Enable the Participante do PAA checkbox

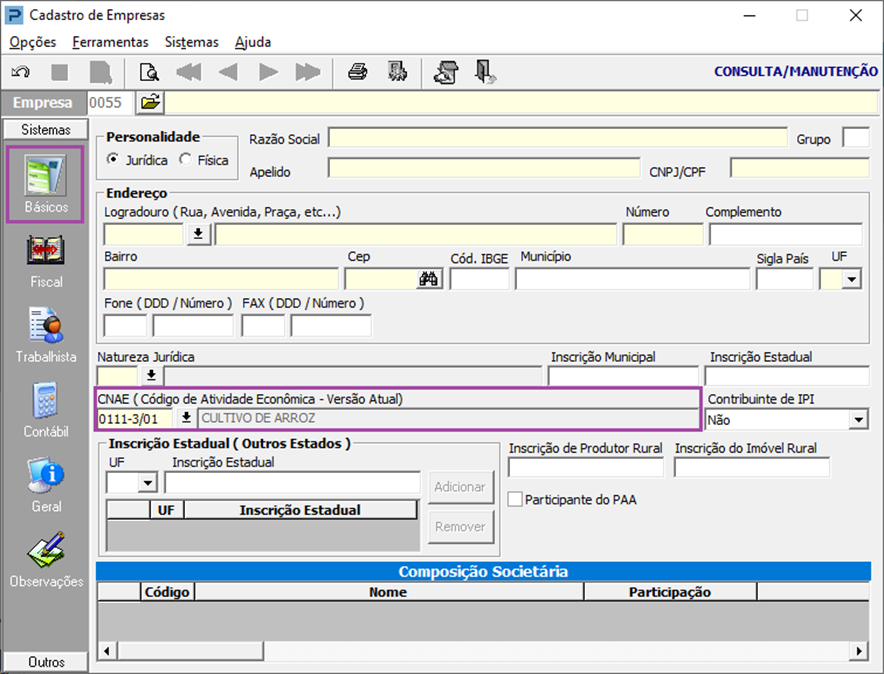point(515,499)
